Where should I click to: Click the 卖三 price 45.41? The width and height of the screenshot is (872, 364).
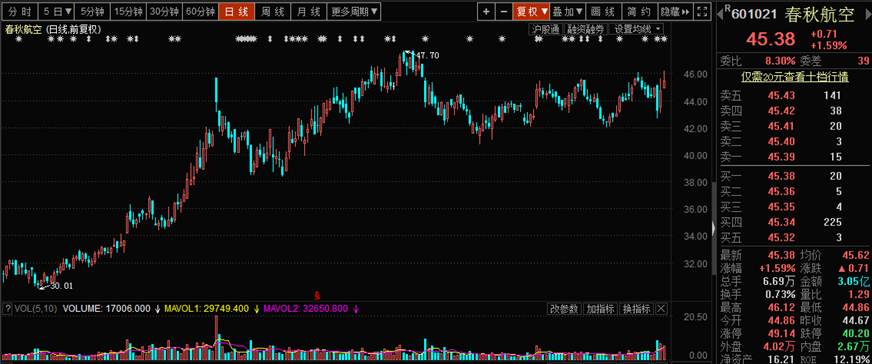point(781,126)
